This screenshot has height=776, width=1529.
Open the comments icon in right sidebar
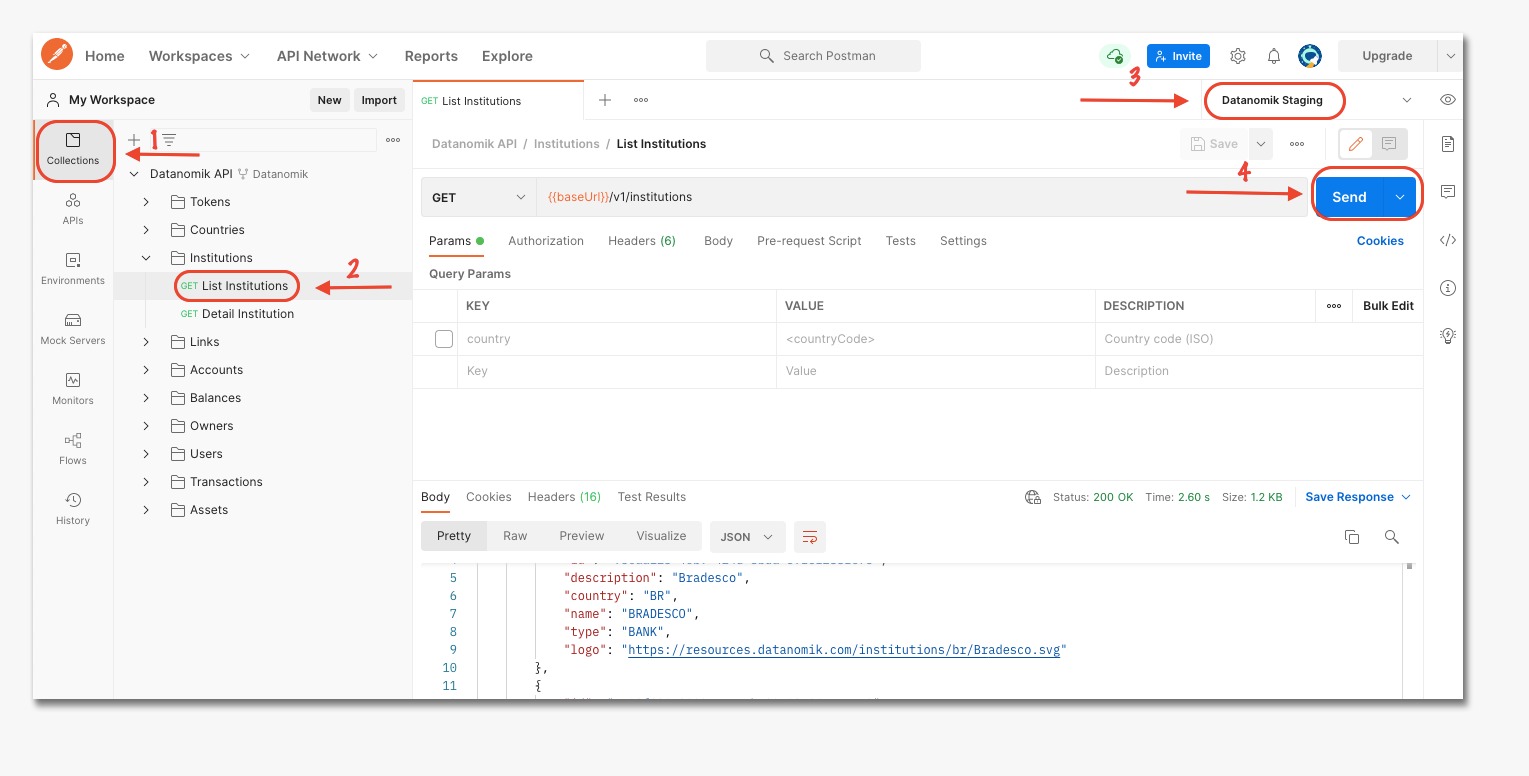coord(1447,191)
